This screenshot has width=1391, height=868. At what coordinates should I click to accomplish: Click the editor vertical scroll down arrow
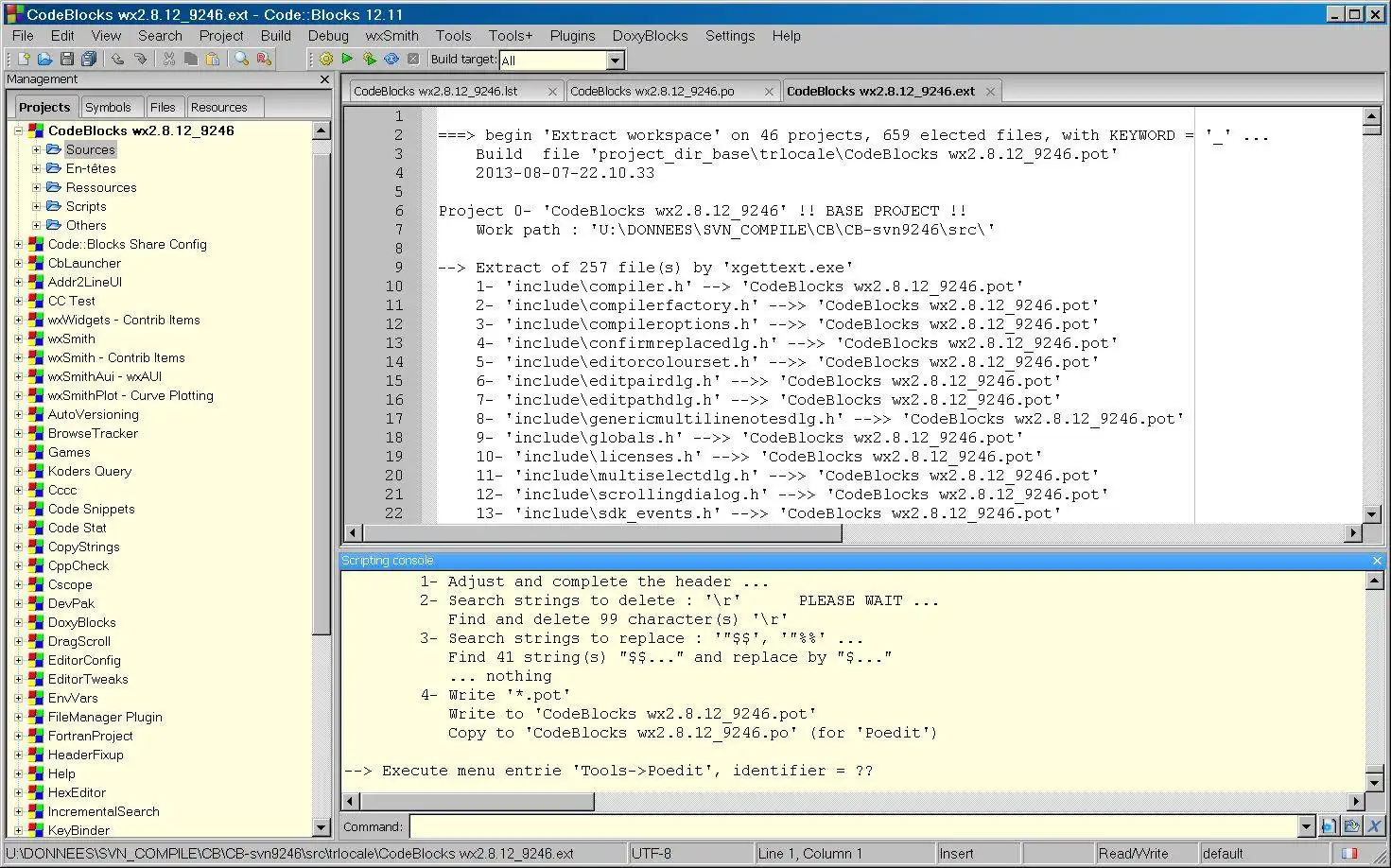(1372, 514)
